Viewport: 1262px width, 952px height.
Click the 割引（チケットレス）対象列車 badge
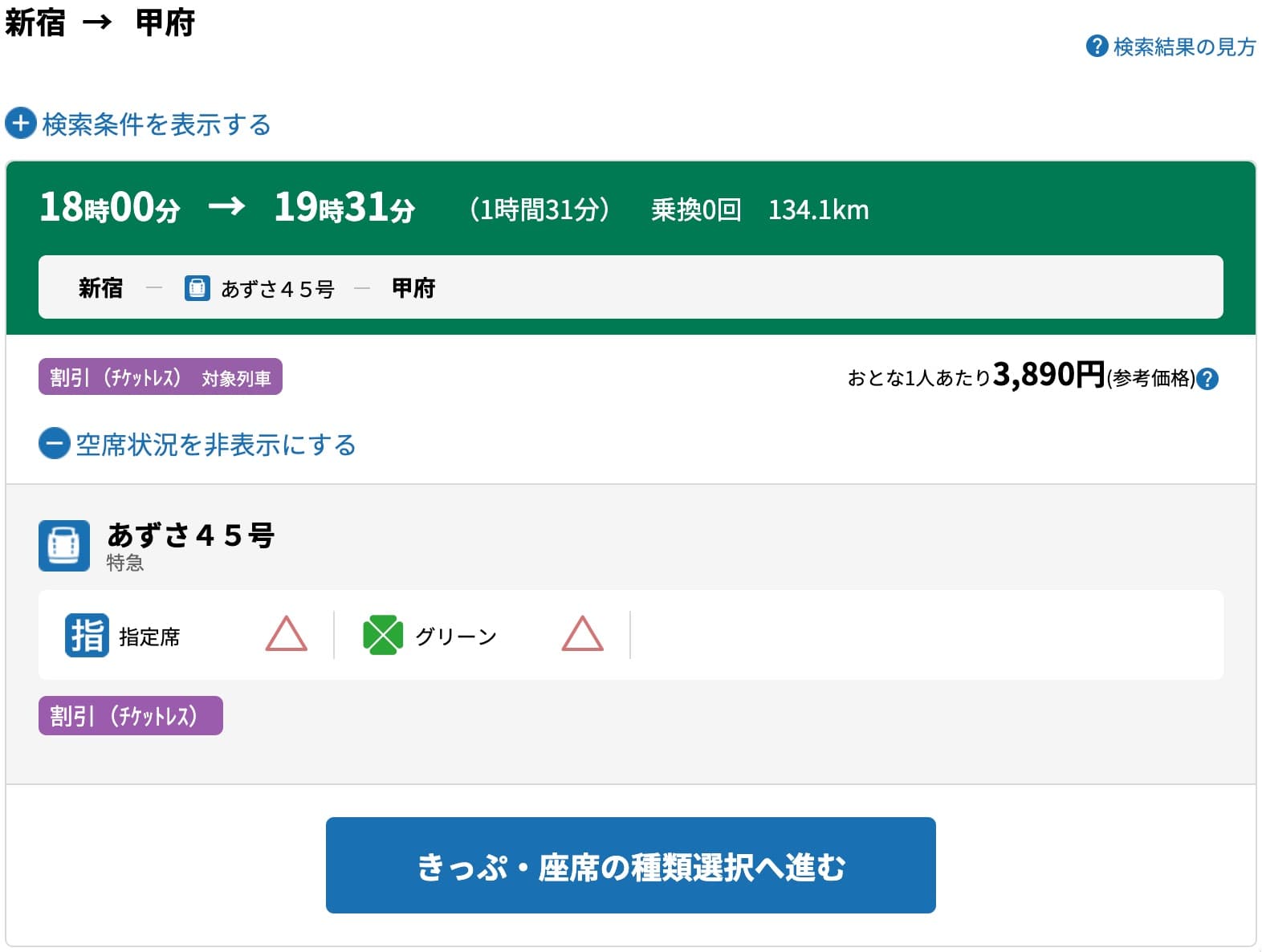(161, 376)
